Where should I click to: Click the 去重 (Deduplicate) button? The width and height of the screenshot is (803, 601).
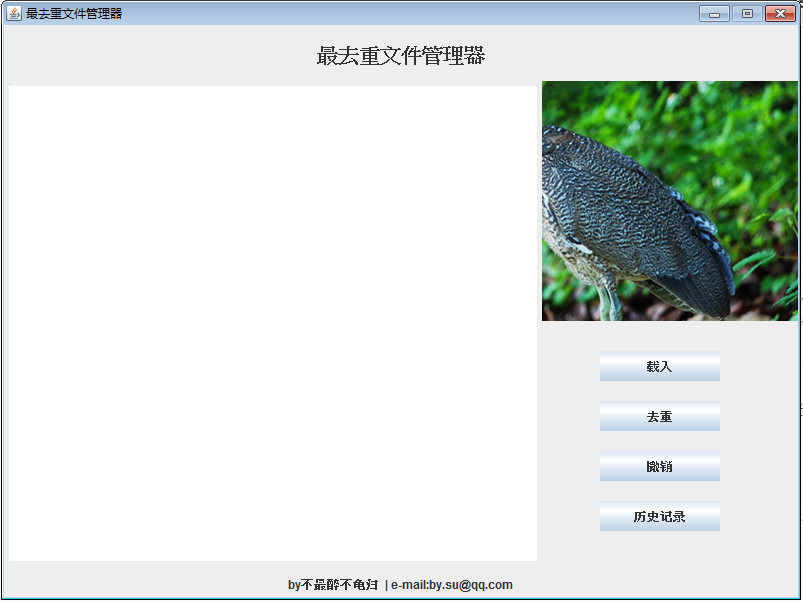click(x=660, y=416)
